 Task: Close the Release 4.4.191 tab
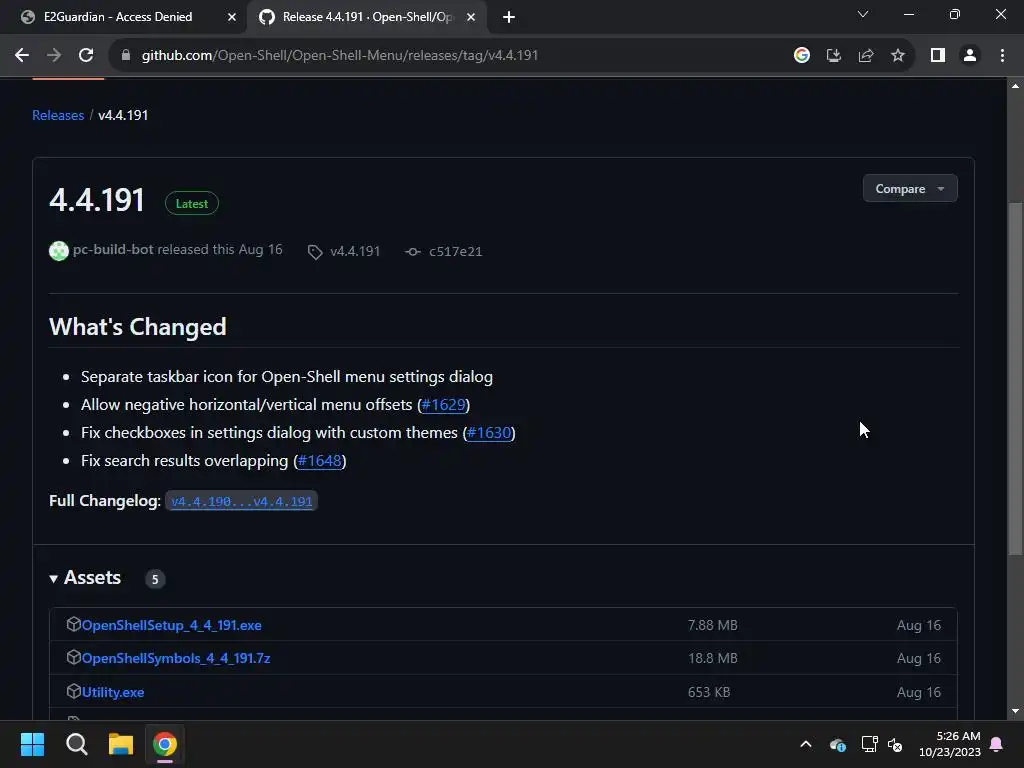tap(471, 17)
